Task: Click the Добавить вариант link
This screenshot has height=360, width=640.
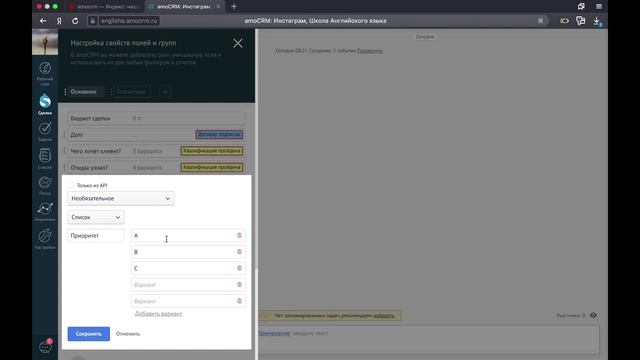Action: coord(158,313)
